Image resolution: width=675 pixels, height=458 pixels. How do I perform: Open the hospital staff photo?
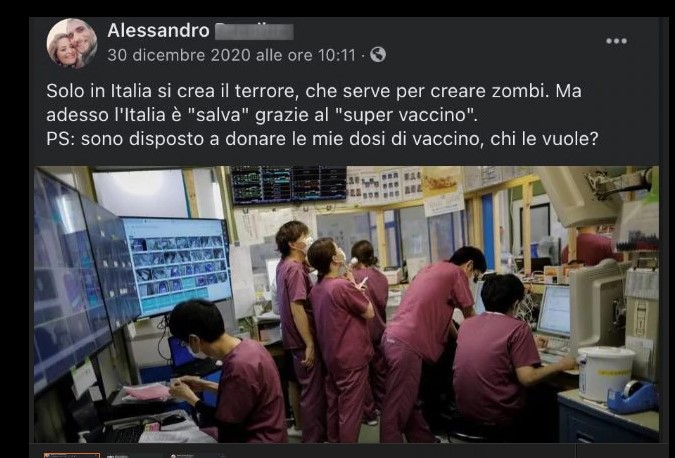coord(346,304)
